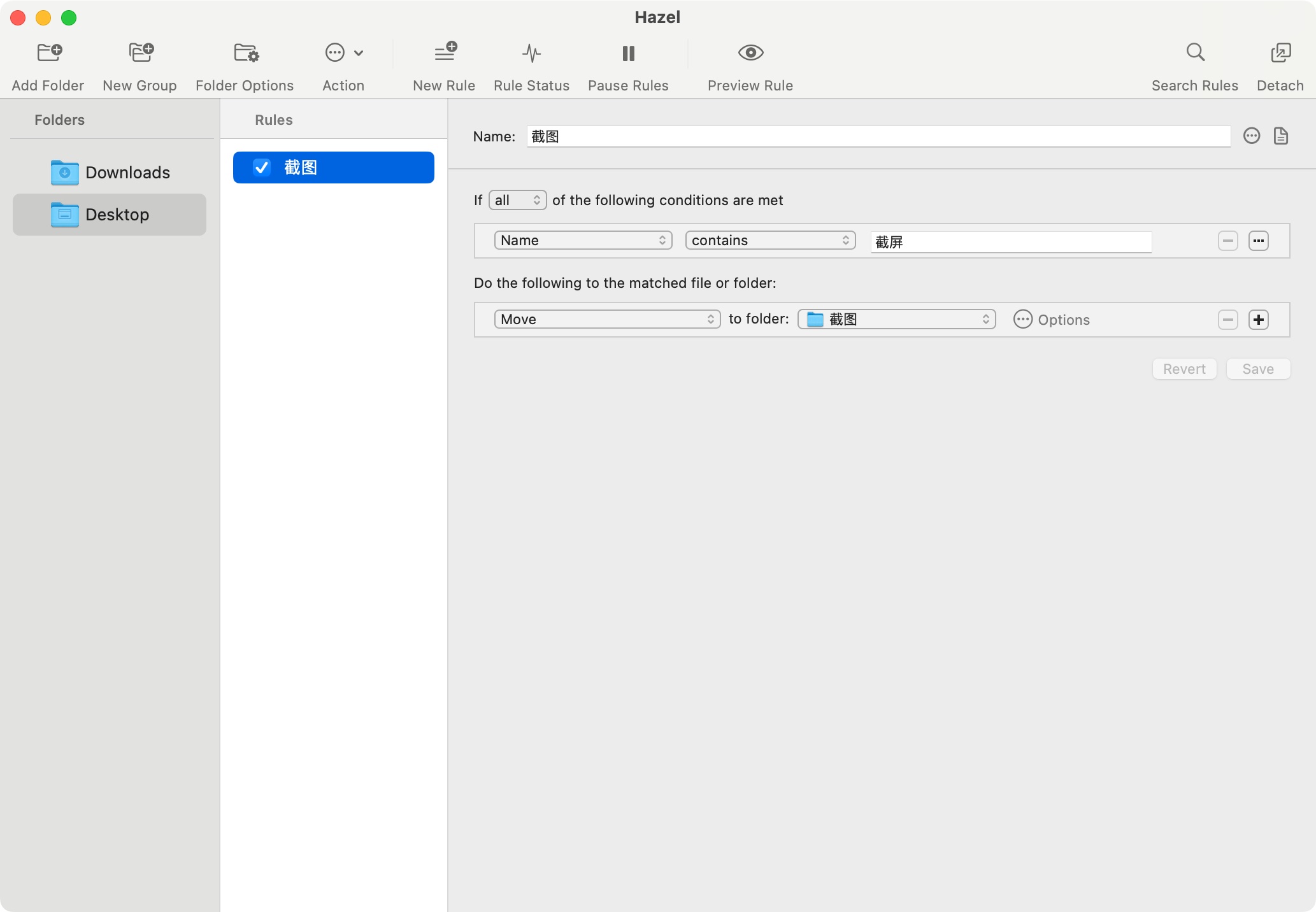The width and height of the screenshot is (1316, 912).
Task: Click the Add Folder toolbar icon
Action: [49, 53]
